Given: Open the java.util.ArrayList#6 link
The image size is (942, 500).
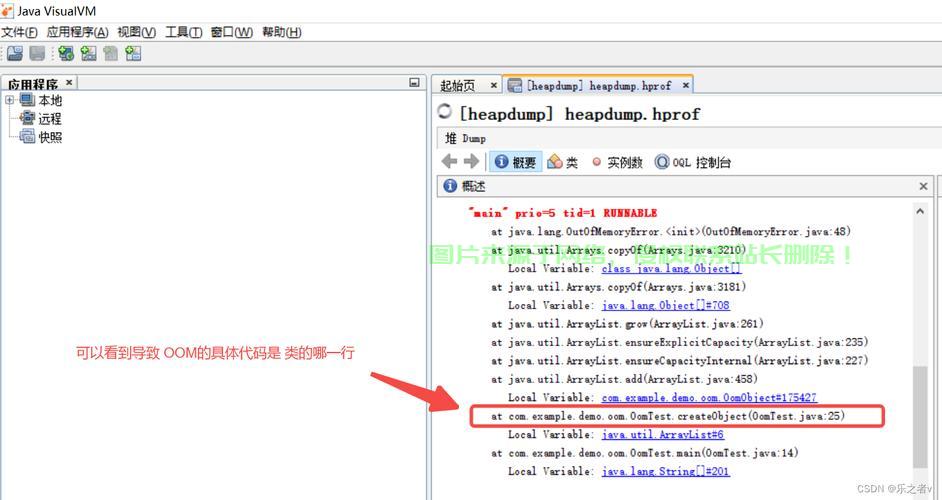Looking at the screenshot, I should click(x=663, y=434).
